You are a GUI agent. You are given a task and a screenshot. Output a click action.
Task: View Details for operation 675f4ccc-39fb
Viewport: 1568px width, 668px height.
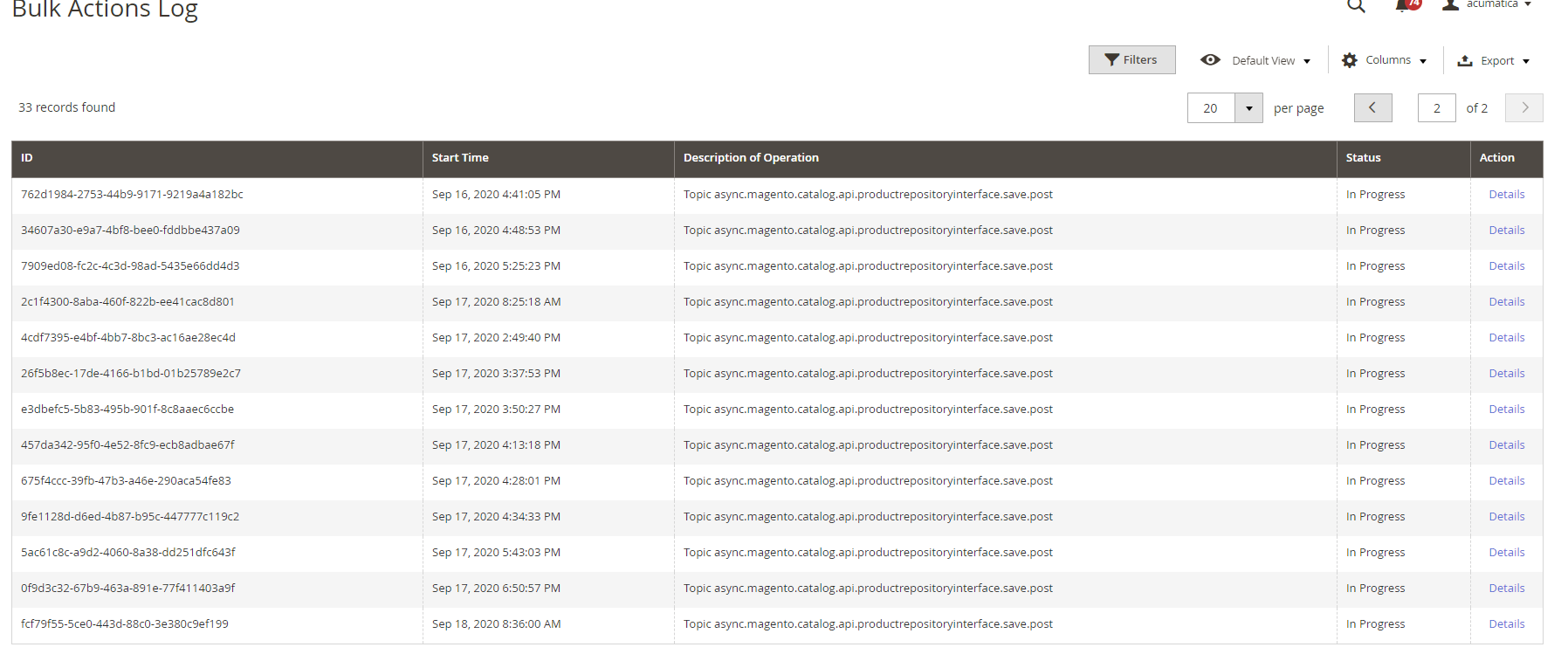[1506, 481]
